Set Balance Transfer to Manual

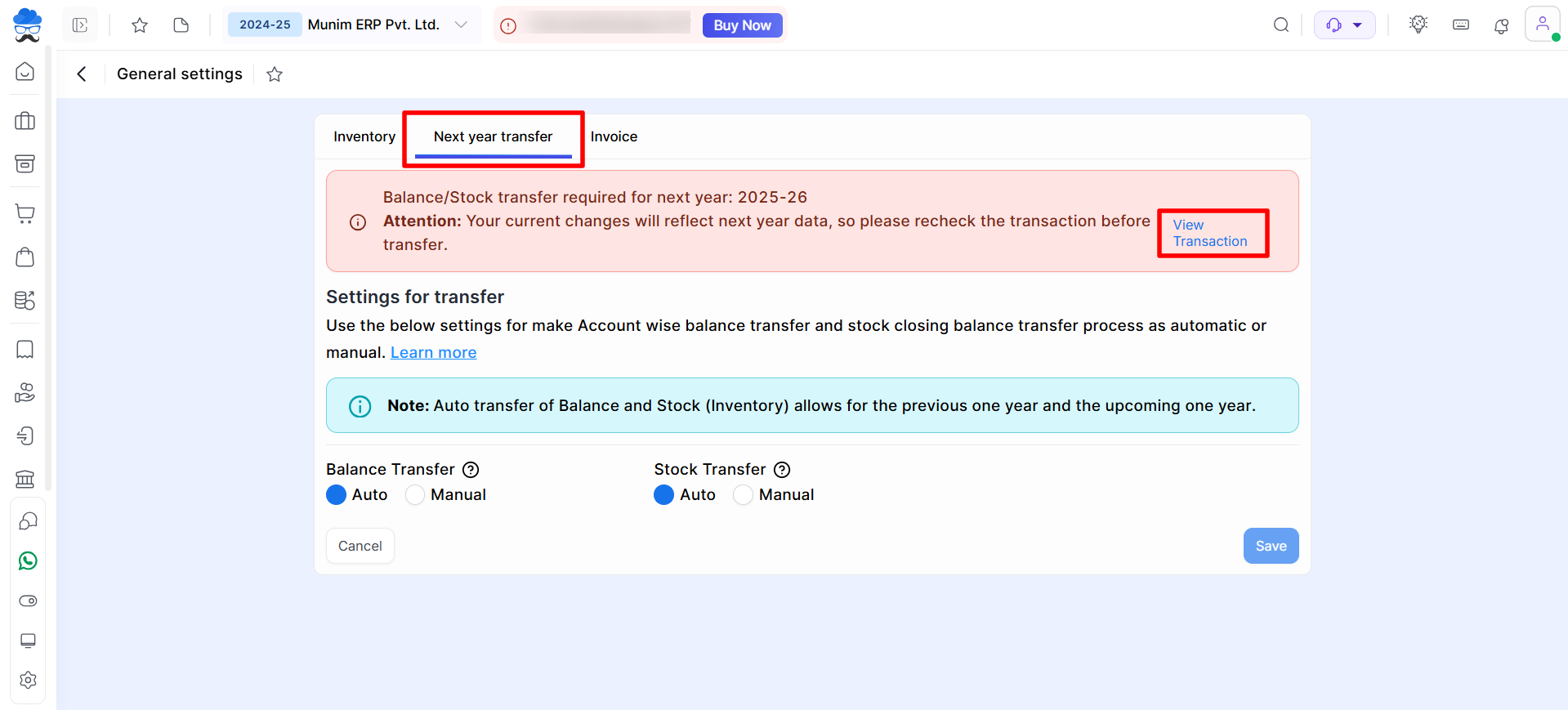pyautogui.click(x=416, y=495)
